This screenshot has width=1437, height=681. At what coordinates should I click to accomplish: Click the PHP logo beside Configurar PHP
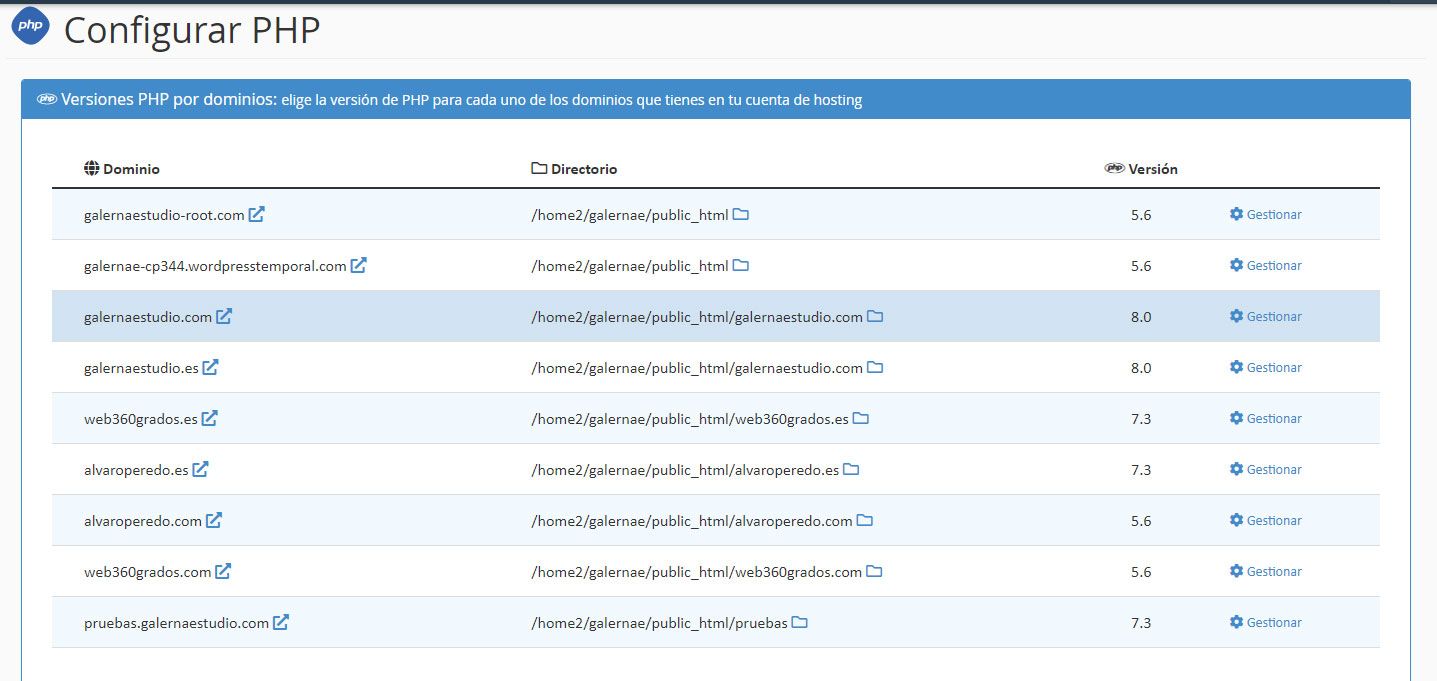30,25
